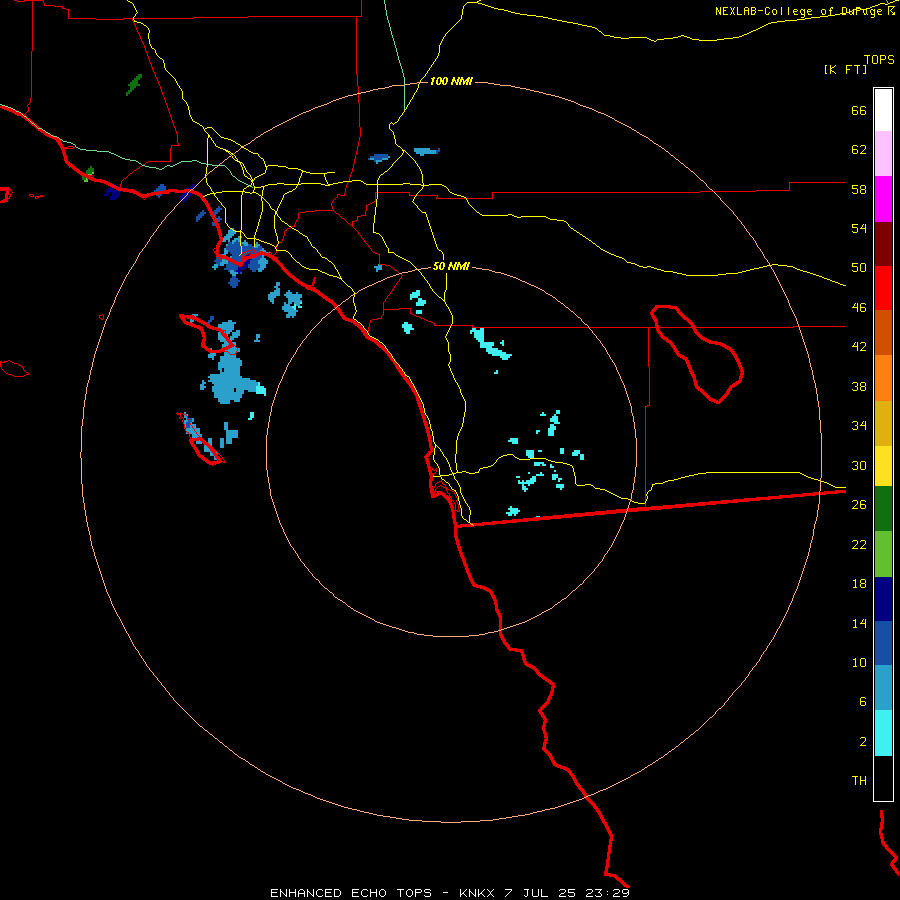Select the dark green legend swatch
The height and width of the screenshot is (900, 900).
tap(883, 509)
